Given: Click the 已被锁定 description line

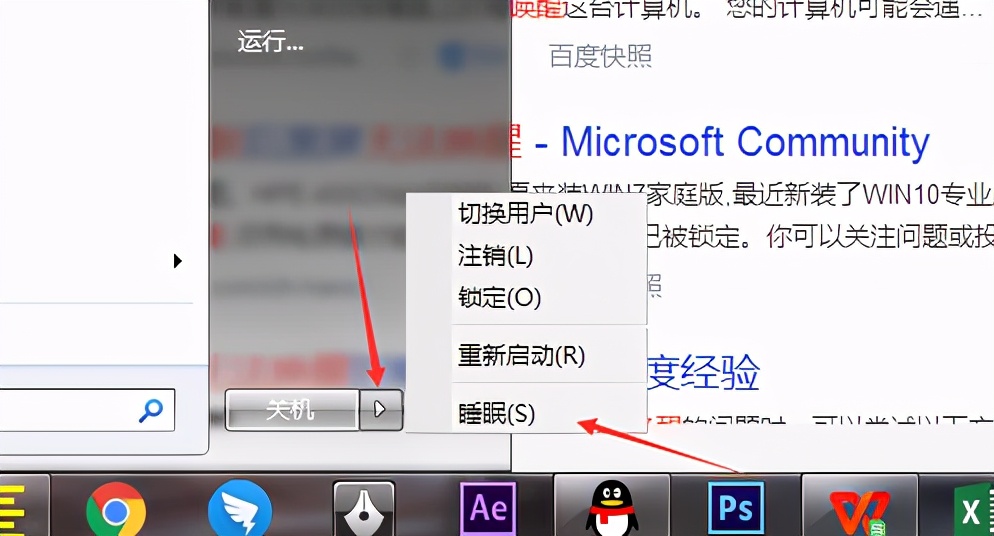Looking at the screenshot, I should 820,237.
